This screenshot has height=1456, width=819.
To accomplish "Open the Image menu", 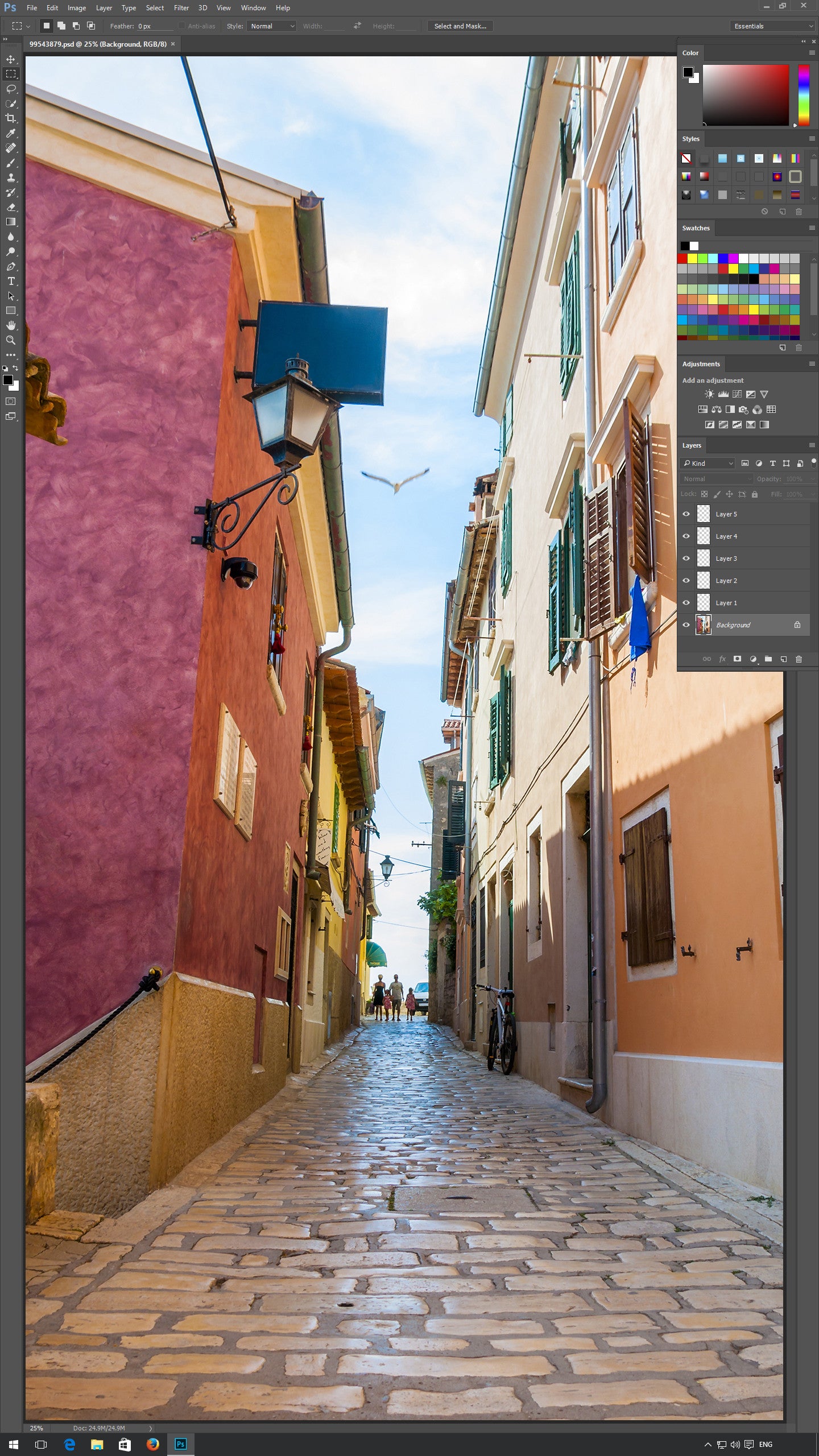I will click(77, 8).
